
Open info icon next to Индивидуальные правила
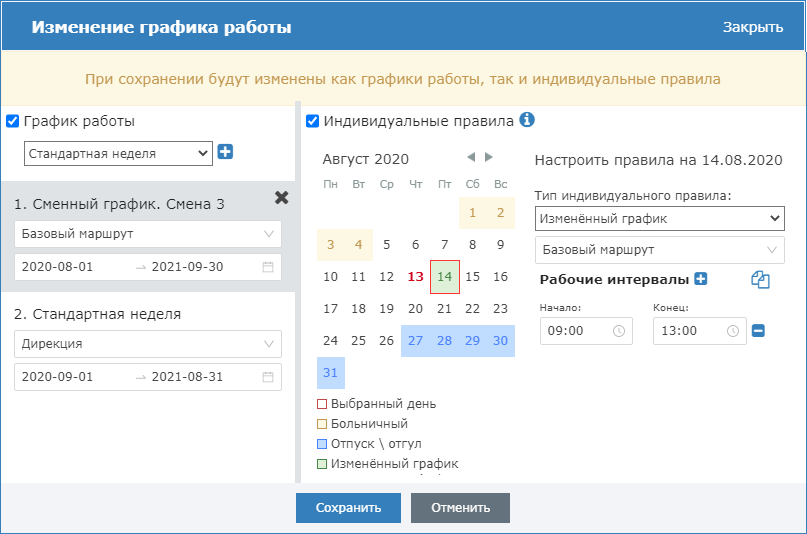[527, 120]
